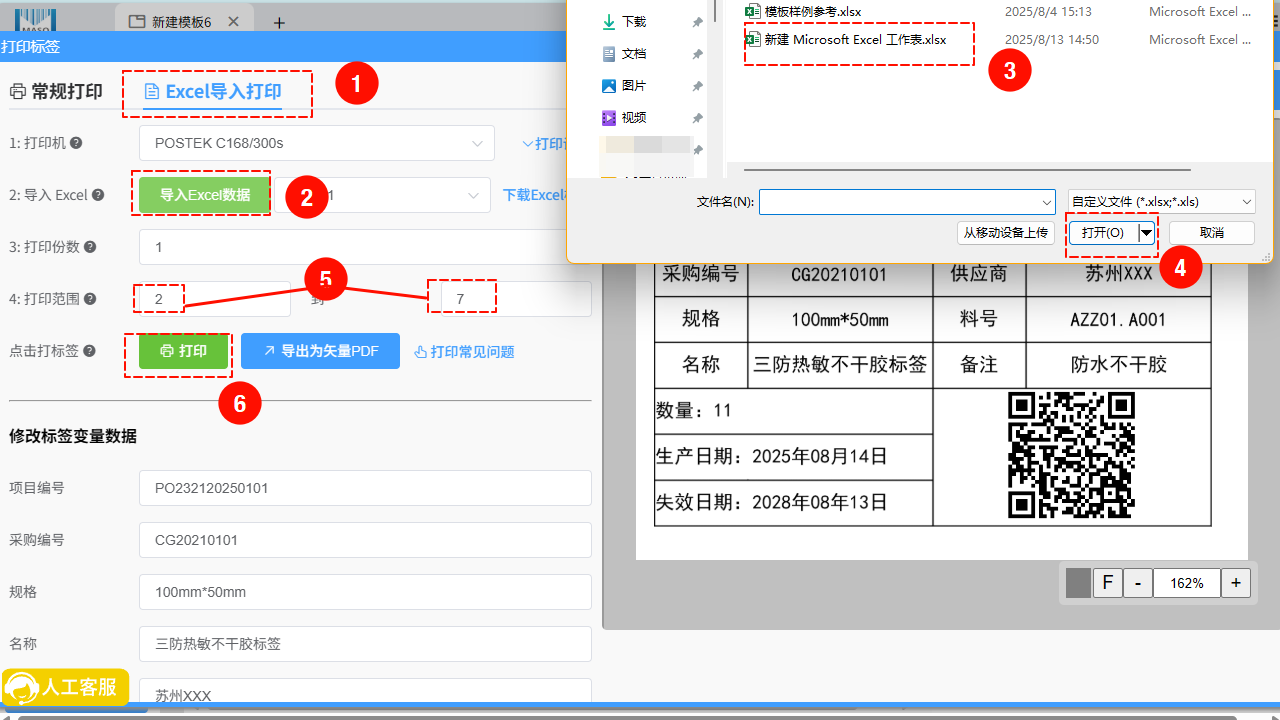The image size is (1280, 720).
Task: Click the green 打印 button
Action: [183, 351]
